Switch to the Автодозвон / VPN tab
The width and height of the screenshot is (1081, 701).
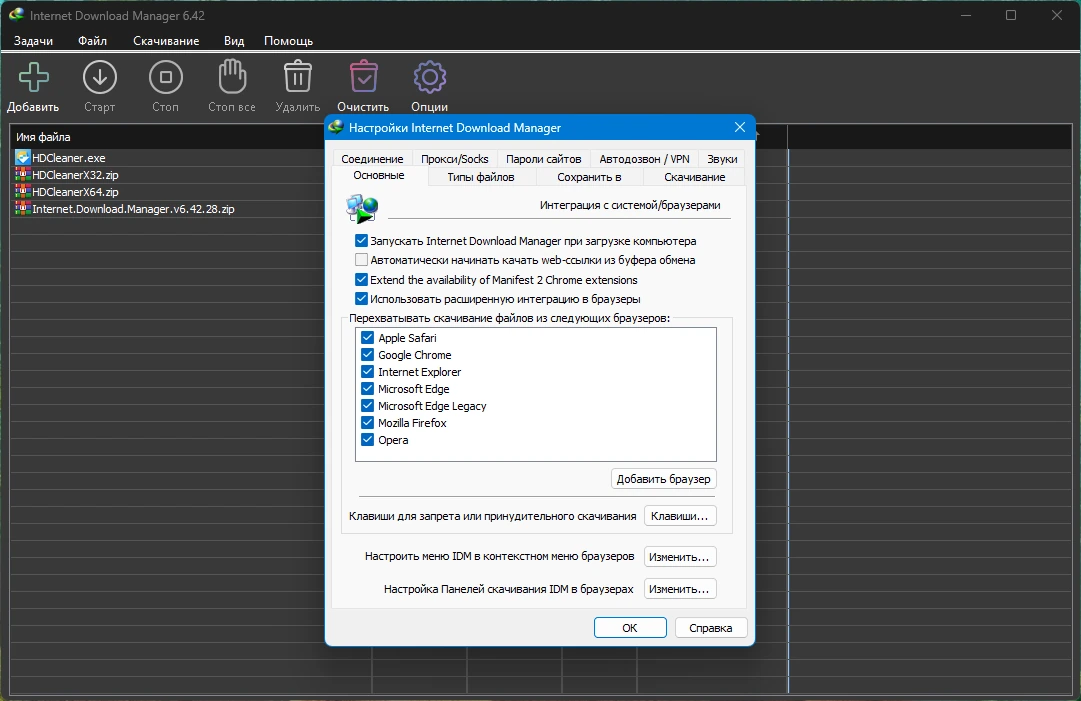(644, 159)
